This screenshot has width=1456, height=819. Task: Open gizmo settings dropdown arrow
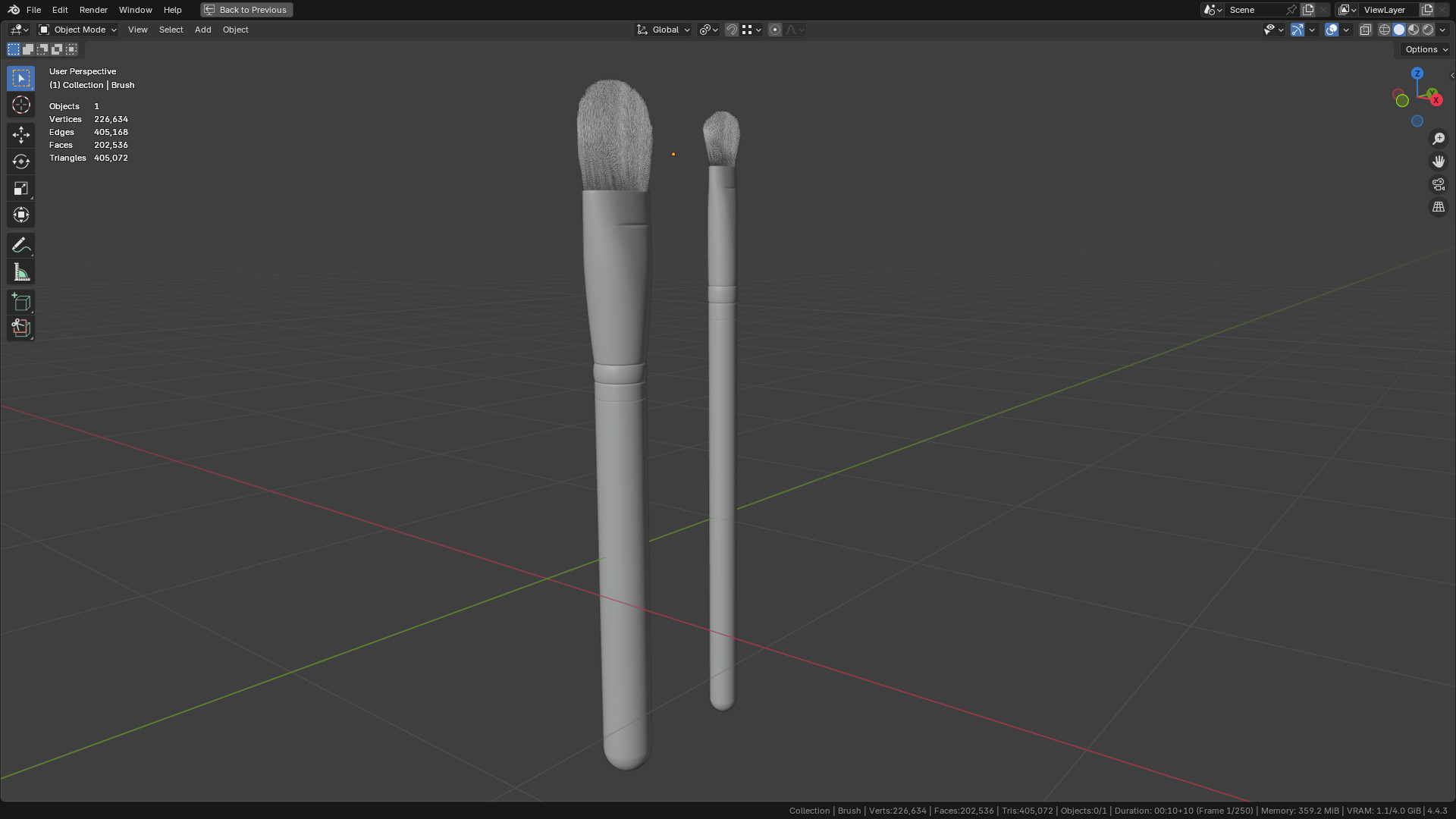(1312, 30)
